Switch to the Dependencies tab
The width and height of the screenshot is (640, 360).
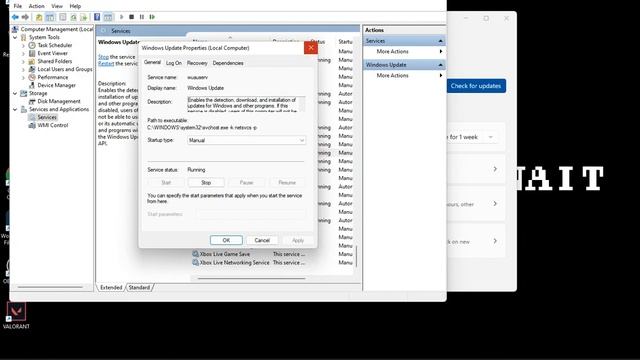(x=228, y=63)
